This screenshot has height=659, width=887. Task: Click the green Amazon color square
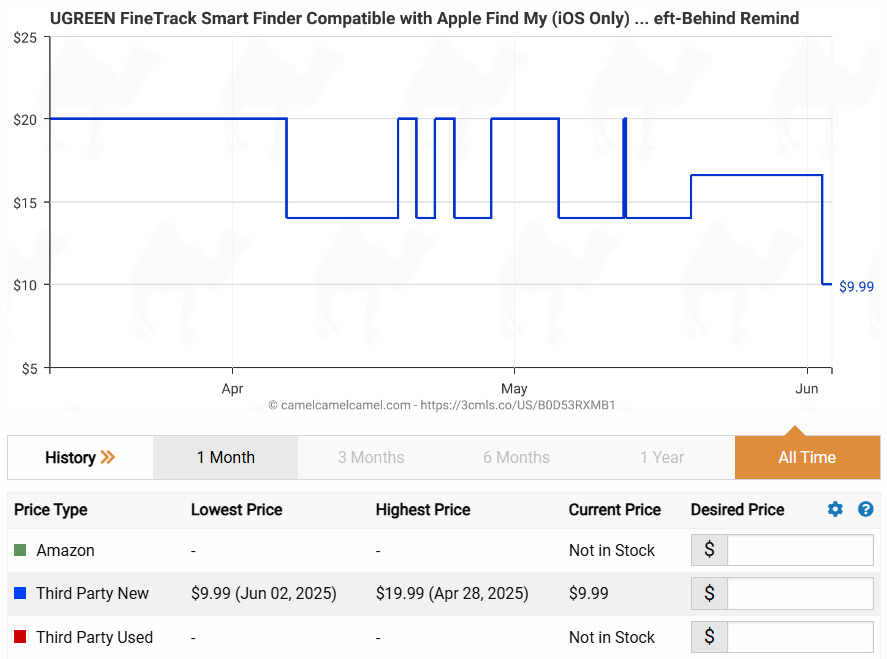(20, 550)
